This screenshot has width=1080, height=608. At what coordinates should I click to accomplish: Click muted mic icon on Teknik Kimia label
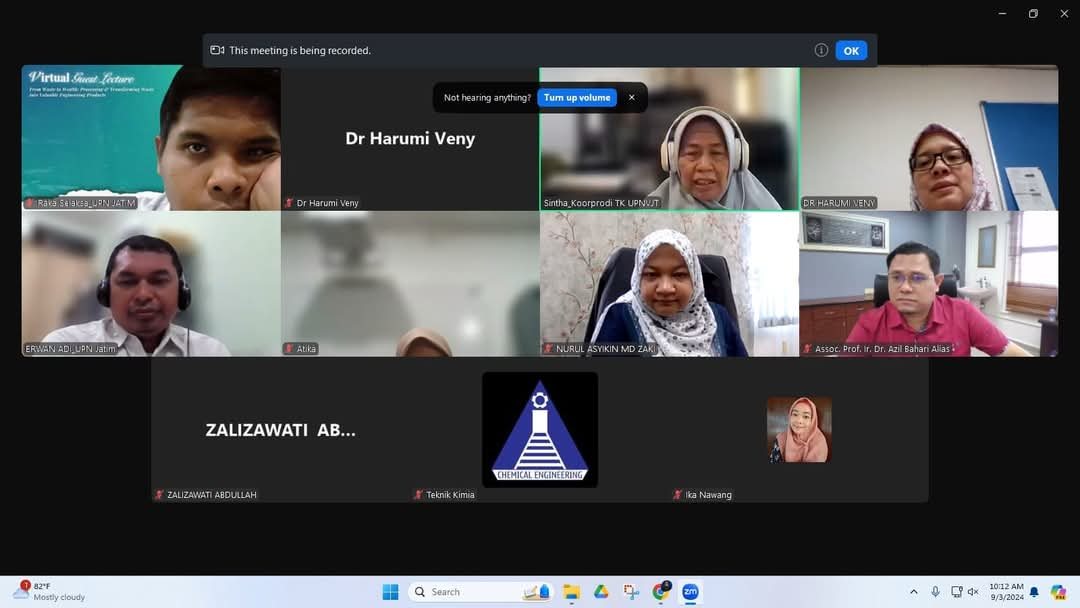click(419, 495)
